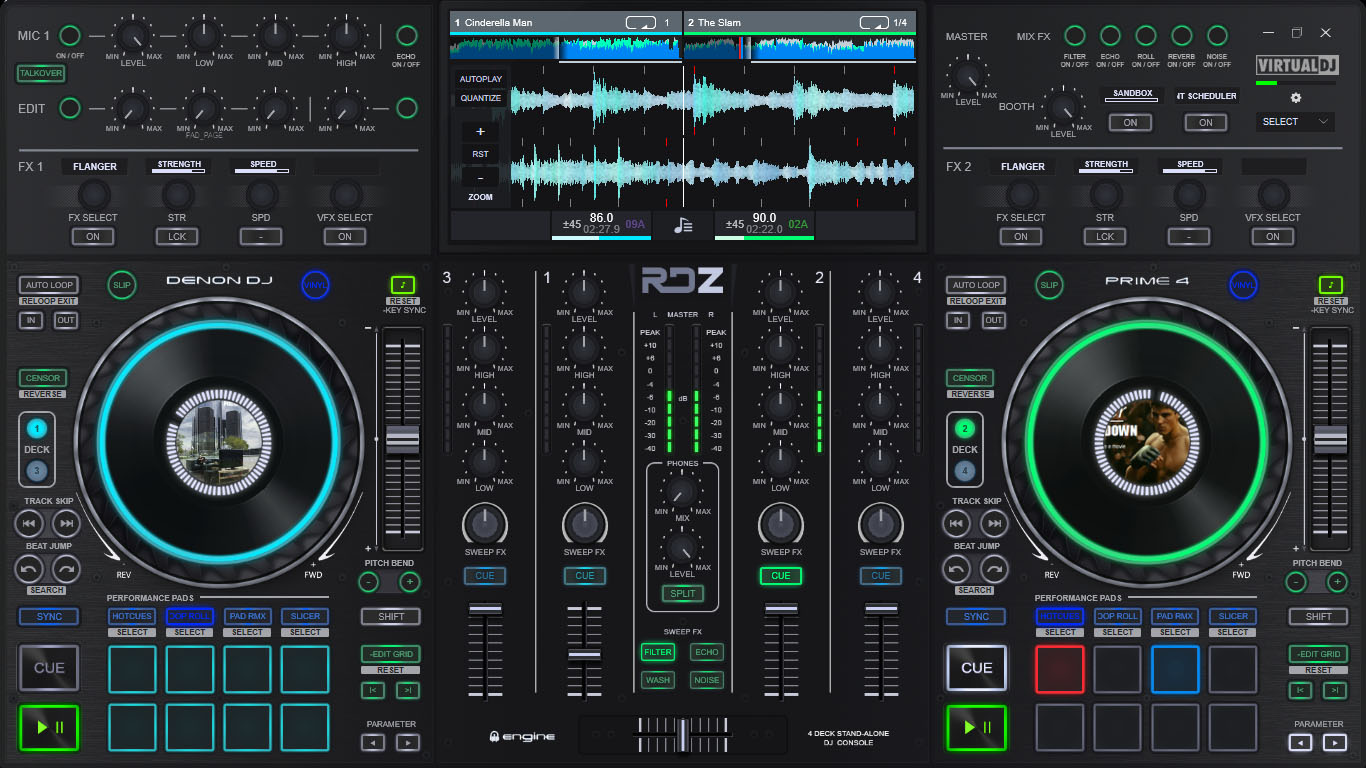Open the SELECT dropdown in top right

(x=1295, y=122)
